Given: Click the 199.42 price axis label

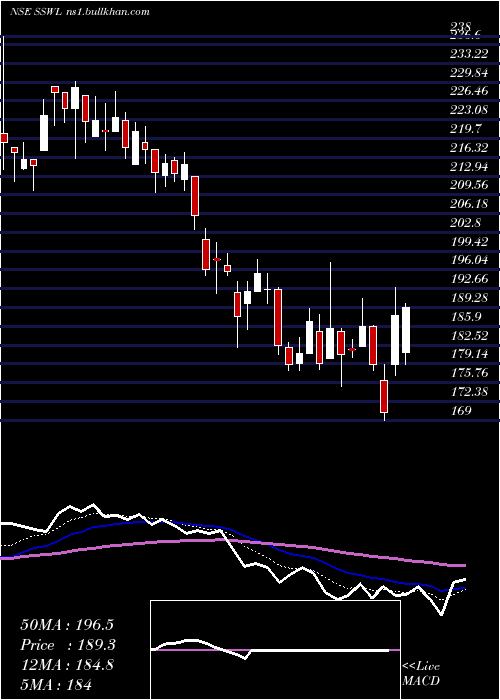Looking at the screenshot, I should pos(469,242).
